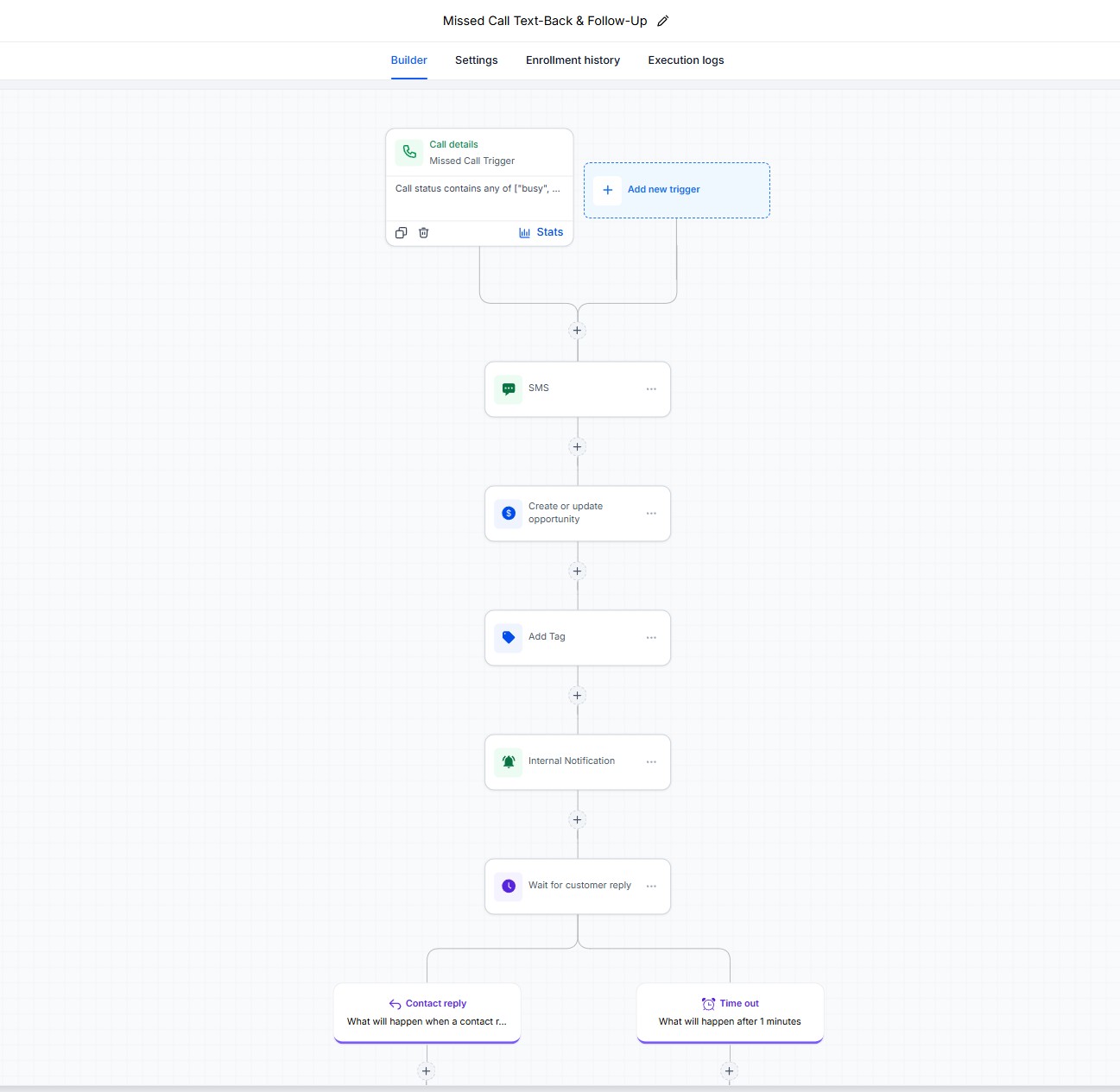This screenshot has width=1120, height=1092.
Task: Click the Add Tag icon
Action: 509,638
